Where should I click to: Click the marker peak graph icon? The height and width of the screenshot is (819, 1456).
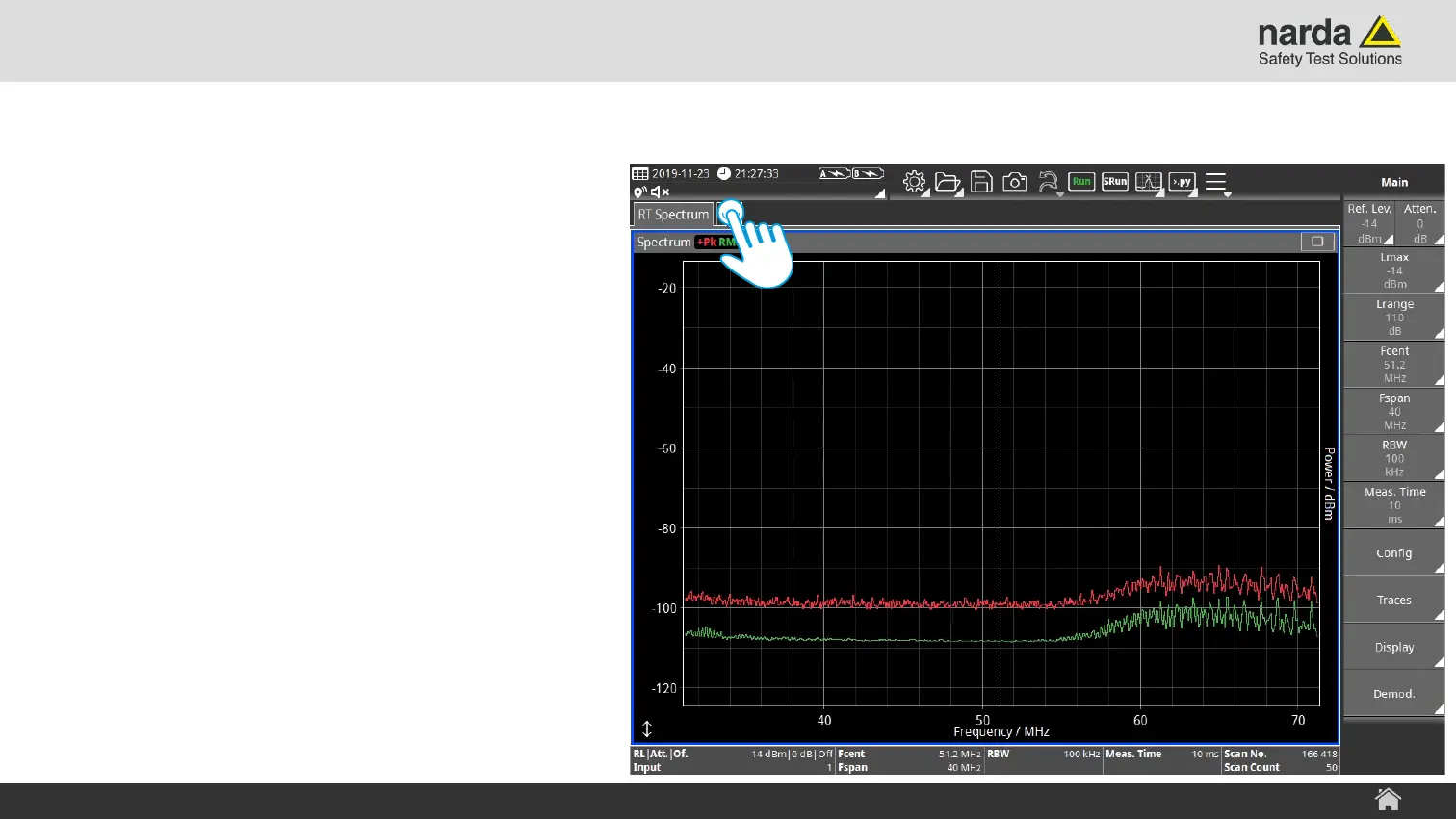tap(1148, 182)
